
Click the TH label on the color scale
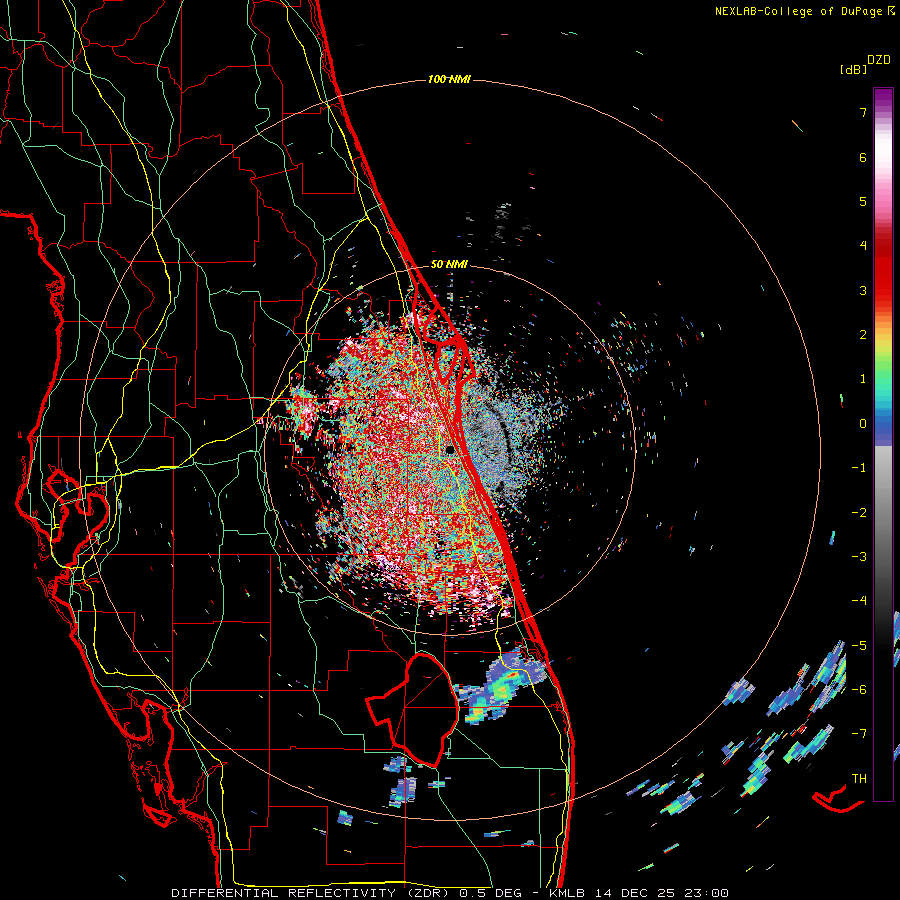859,779
